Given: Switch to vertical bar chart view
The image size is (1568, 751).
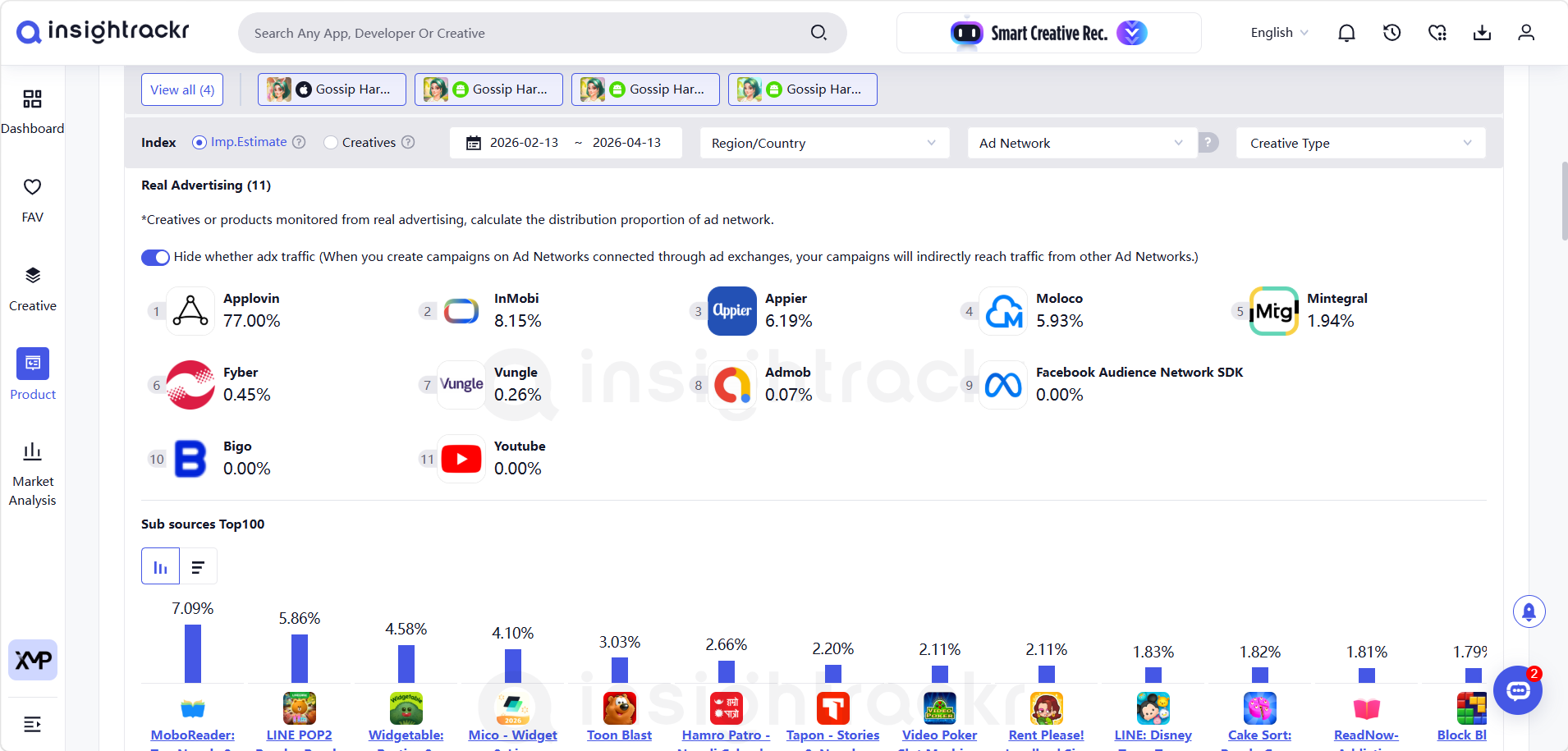Looking at the screenshot, I should pos(160,566).
